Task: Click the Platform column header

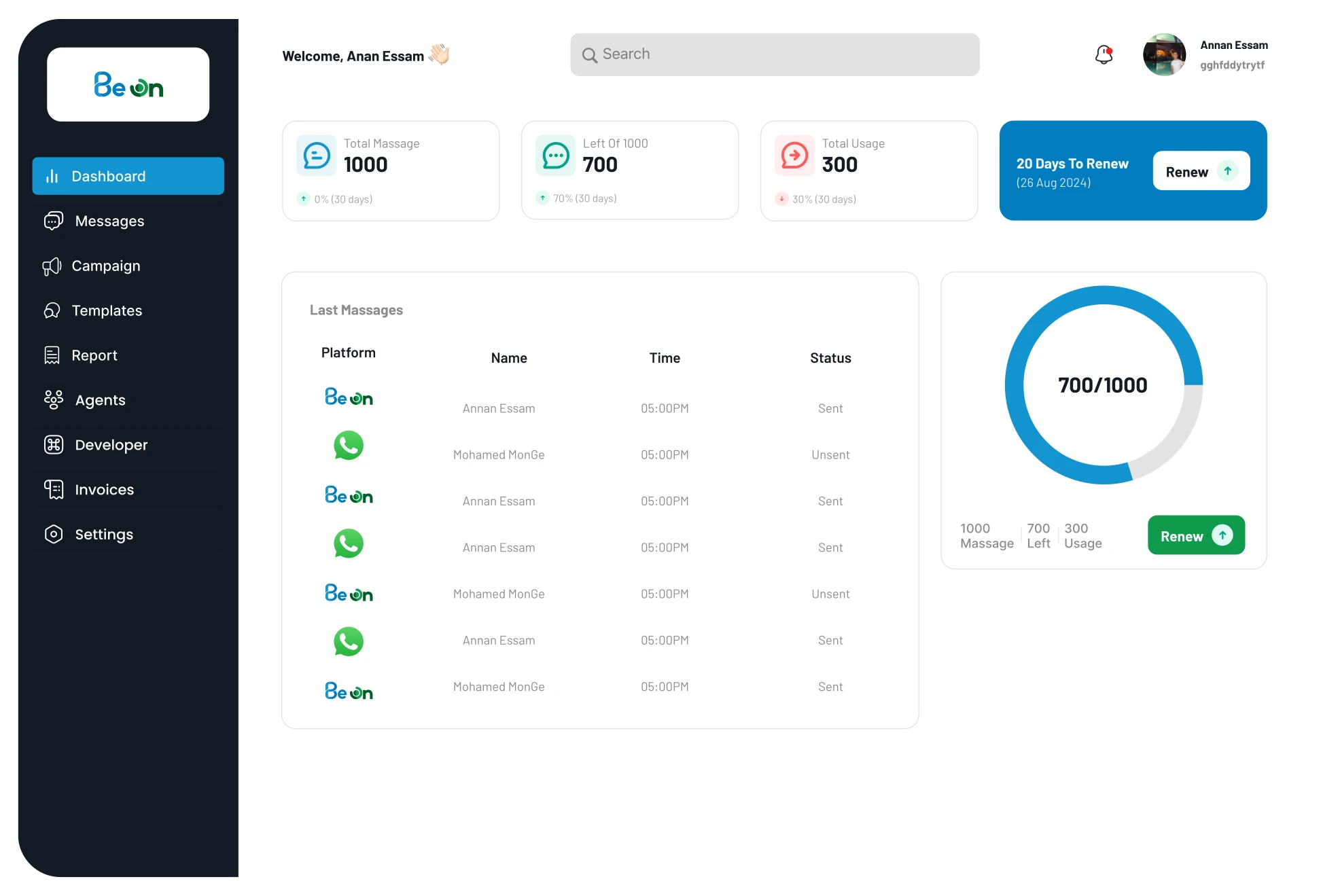Action: (349, 353)
